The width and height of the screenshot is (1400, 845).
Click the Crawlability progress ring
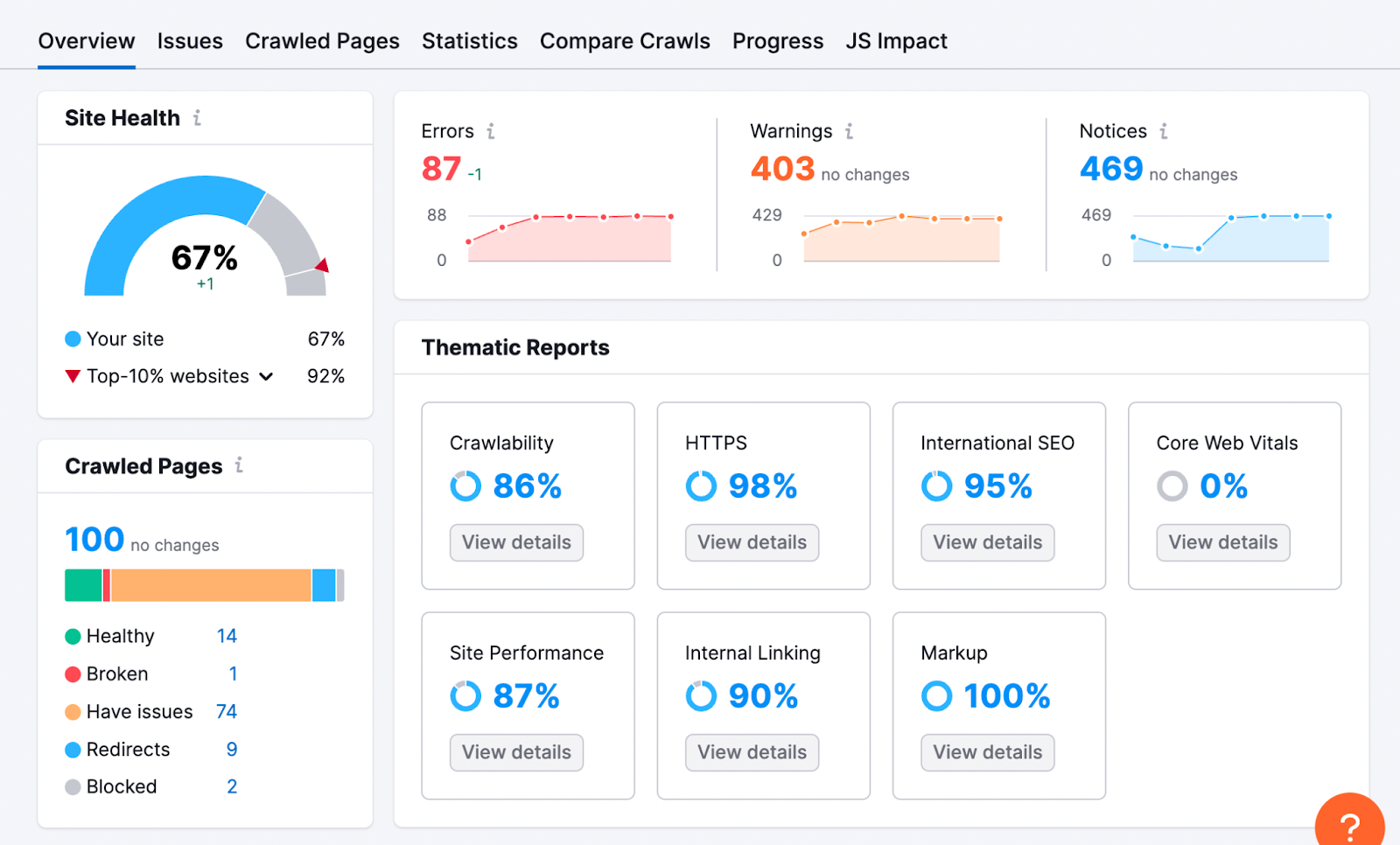coord(466,486)
